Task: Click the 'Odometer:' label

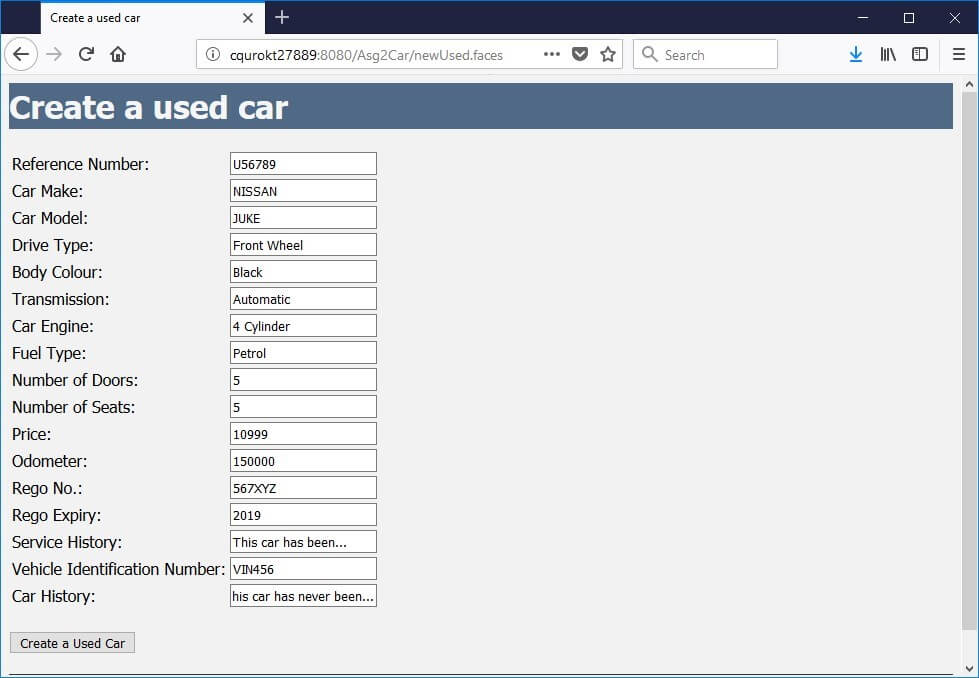Action: click(x=50, y=461)
